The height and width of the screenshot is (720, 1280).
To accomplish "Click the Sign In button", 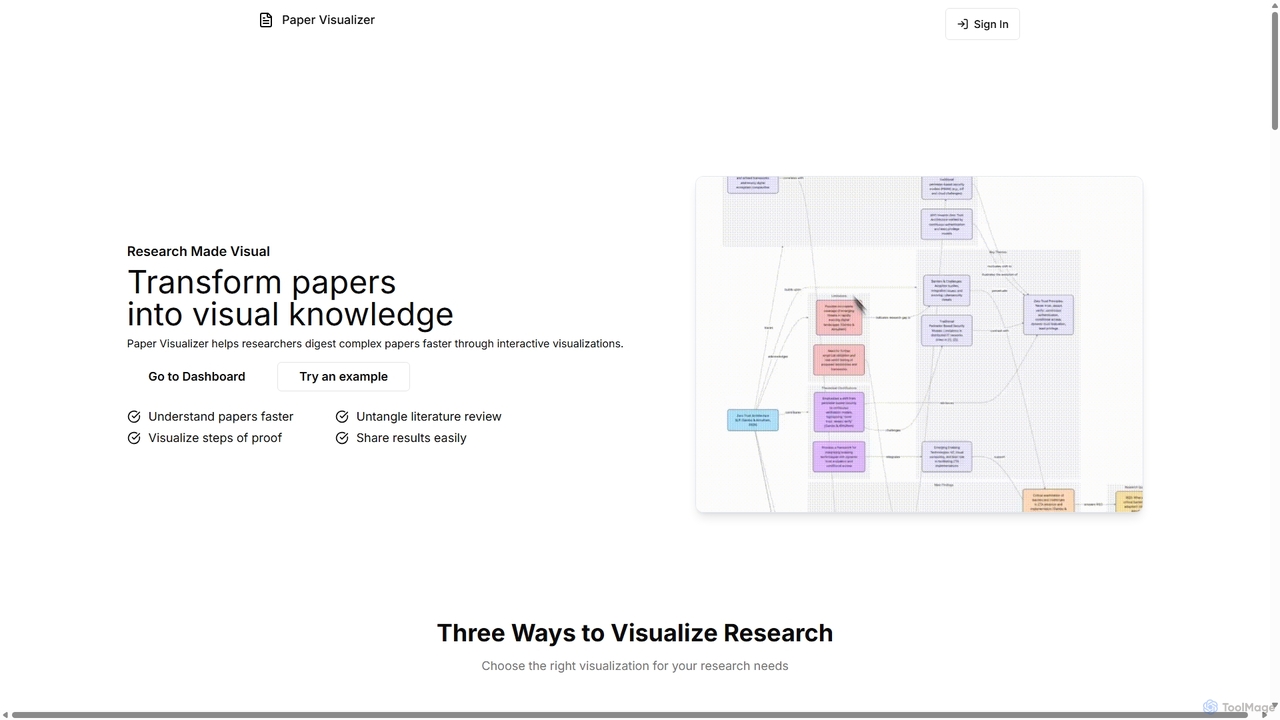I will point(982,24).
